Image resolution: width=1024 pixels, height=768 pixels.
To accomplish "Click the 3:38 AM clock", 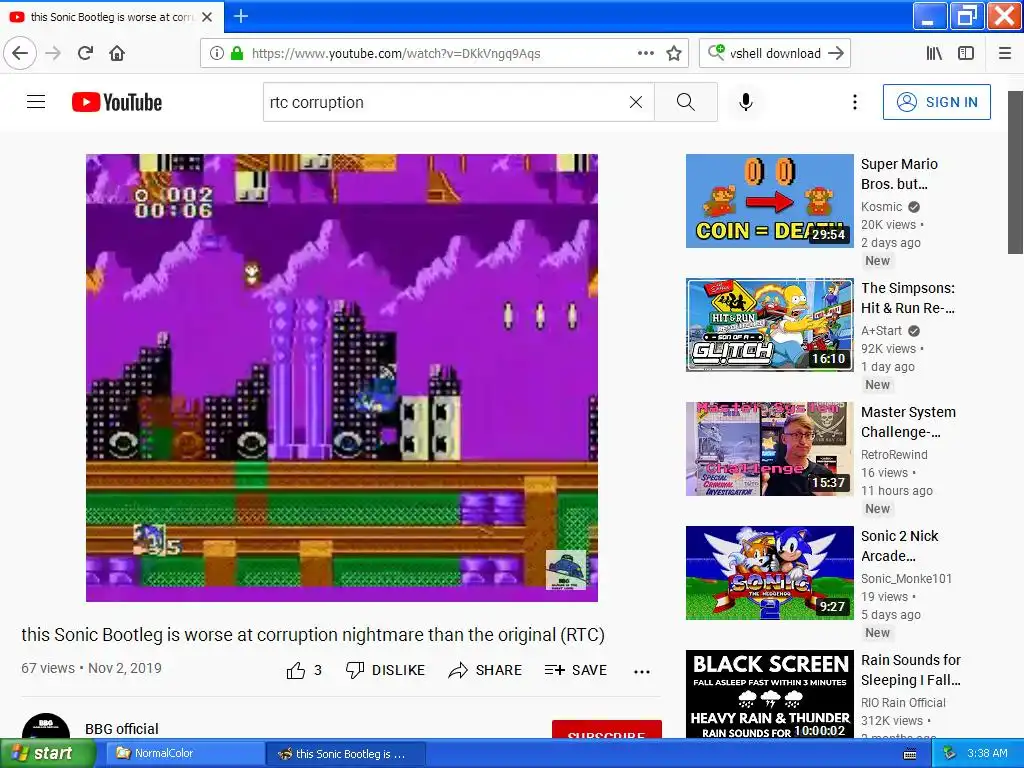I will [x=987, y=754].
